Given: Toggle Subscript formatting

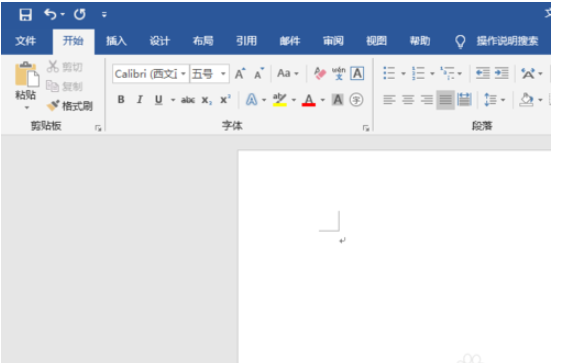Looking at the screenshot, I should 207,100.
